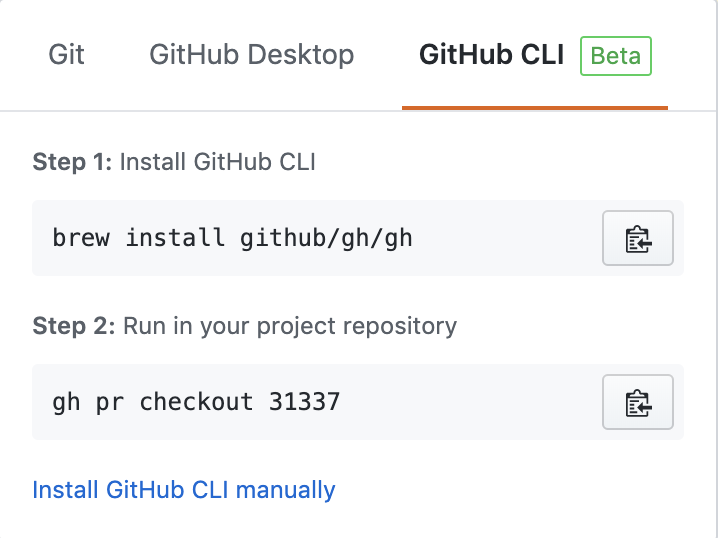
Task: Click the green Beta badge
Action: (x=615, y=56)
